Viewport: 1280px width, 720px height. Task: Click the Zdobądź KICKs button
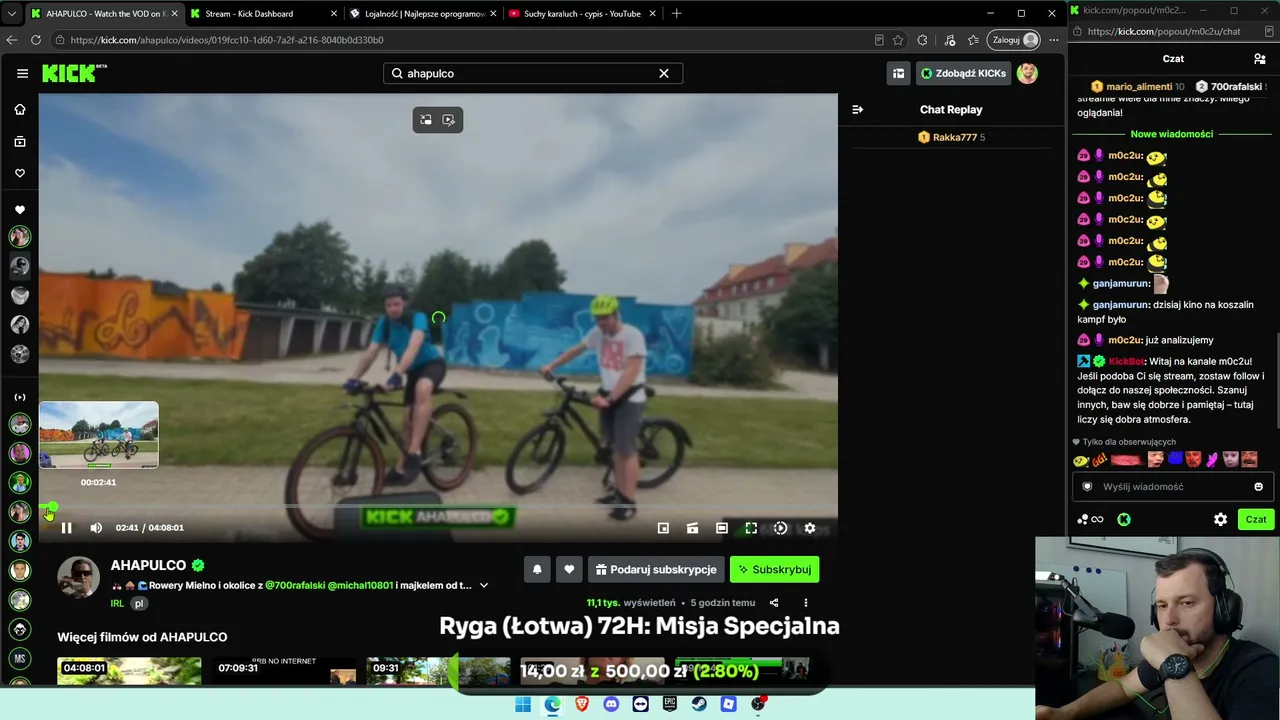pyautogui.click(x=963, y=73)
